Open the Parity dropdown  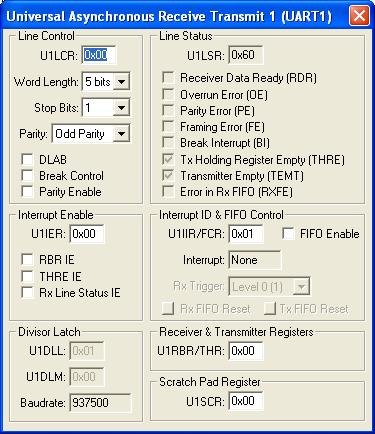[x=121, y=134]
